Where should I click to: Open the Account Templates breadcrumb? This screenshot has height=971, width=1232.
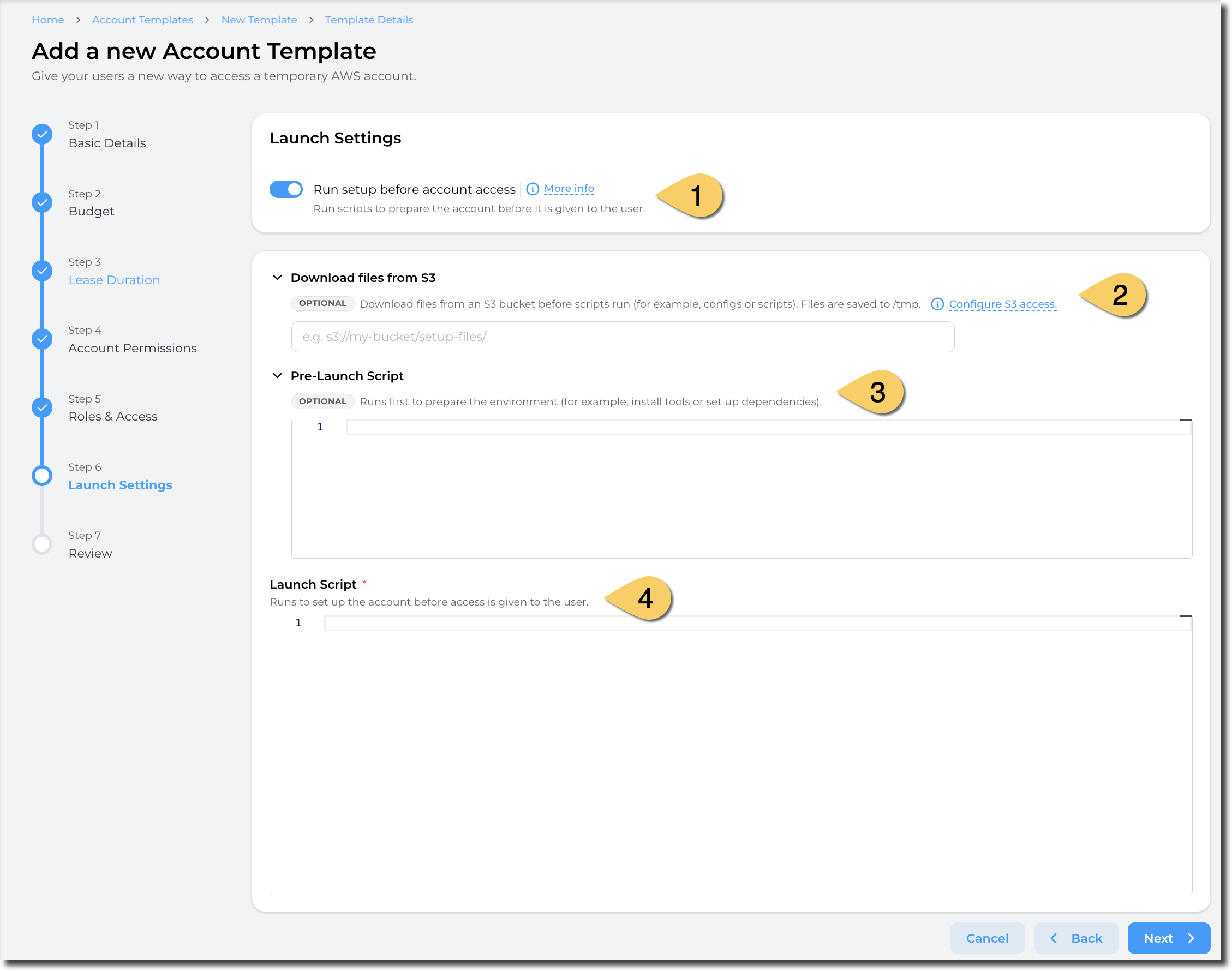(142, 20)
